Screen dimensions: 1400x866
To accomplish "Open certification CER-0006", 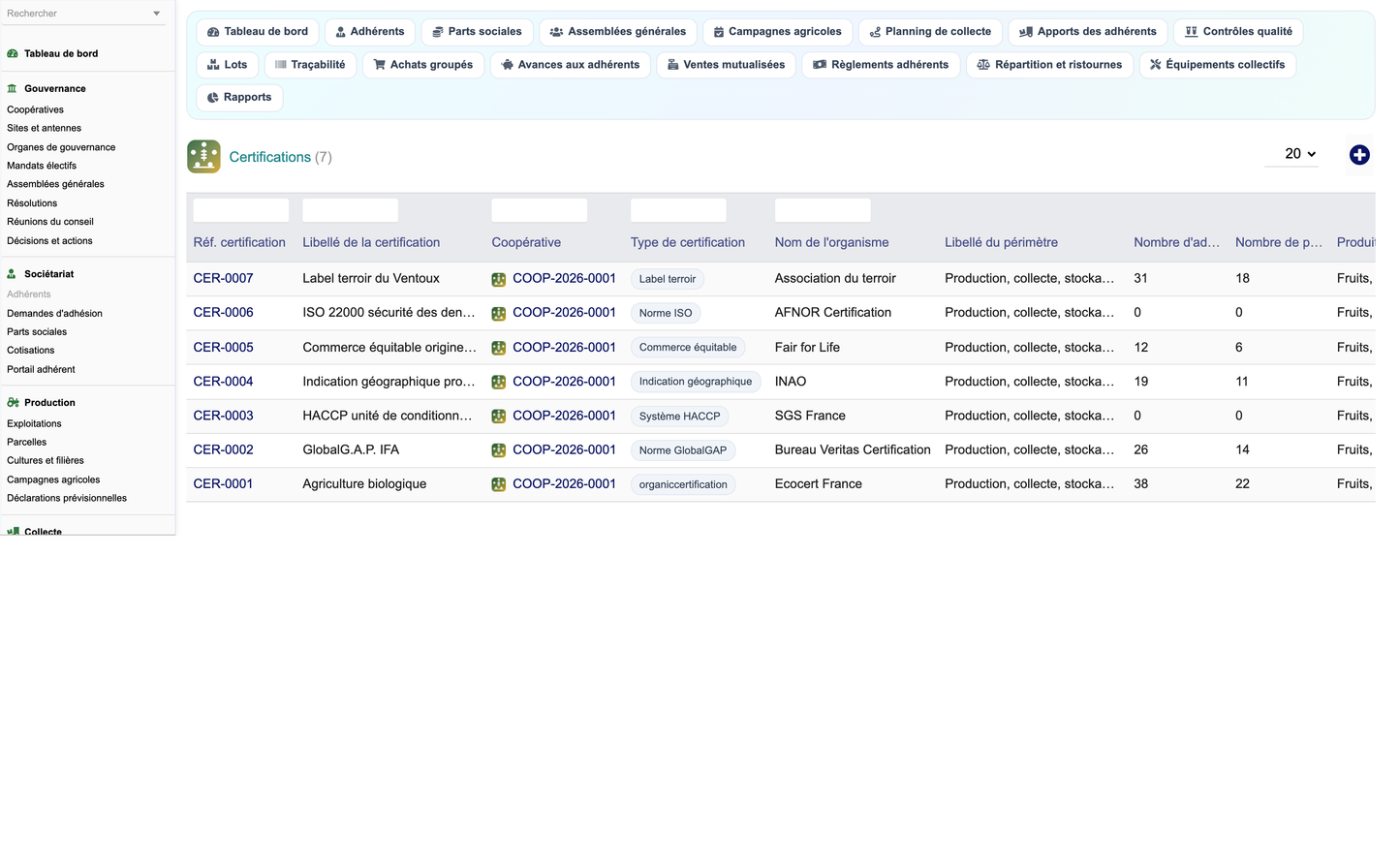I will pyautogui.click(x=224, y=313).
